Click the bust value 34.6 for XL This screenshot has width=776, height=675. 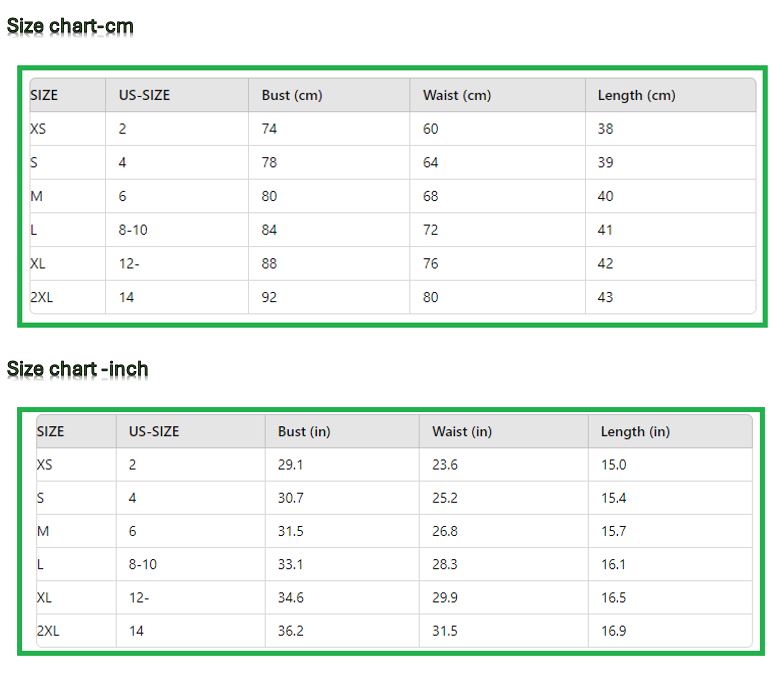coord(290,598)
